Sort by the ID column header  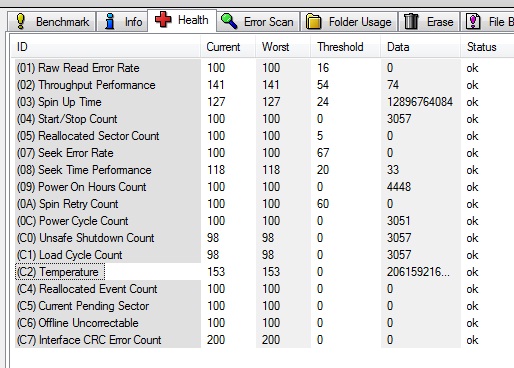click(107, 47)
